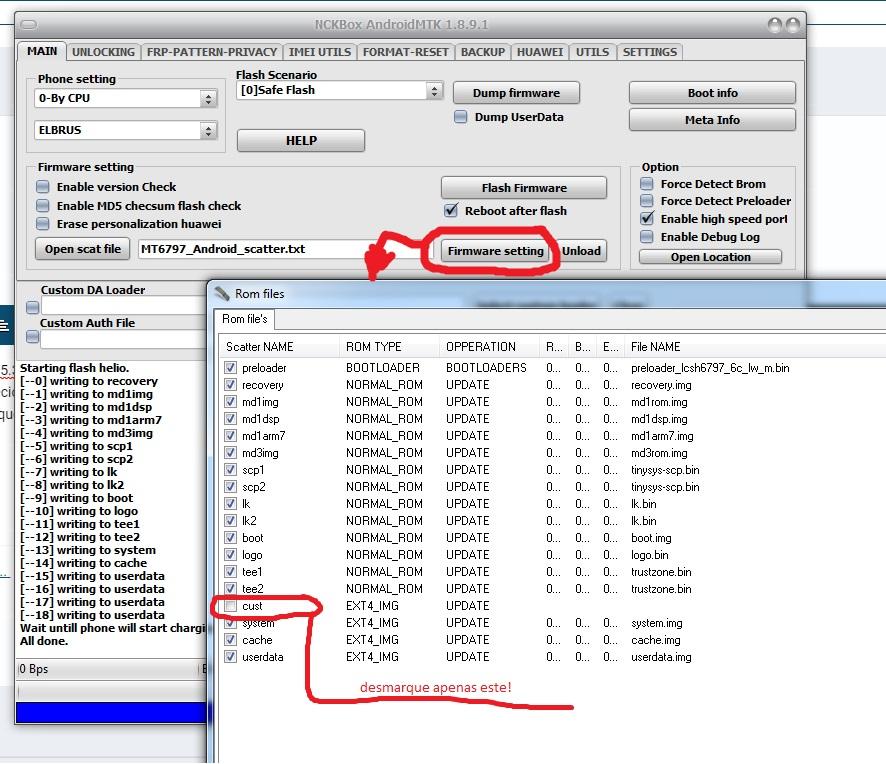Click the 0 Bps speed status
886x764 pixels.
click(x=34, y=669)
